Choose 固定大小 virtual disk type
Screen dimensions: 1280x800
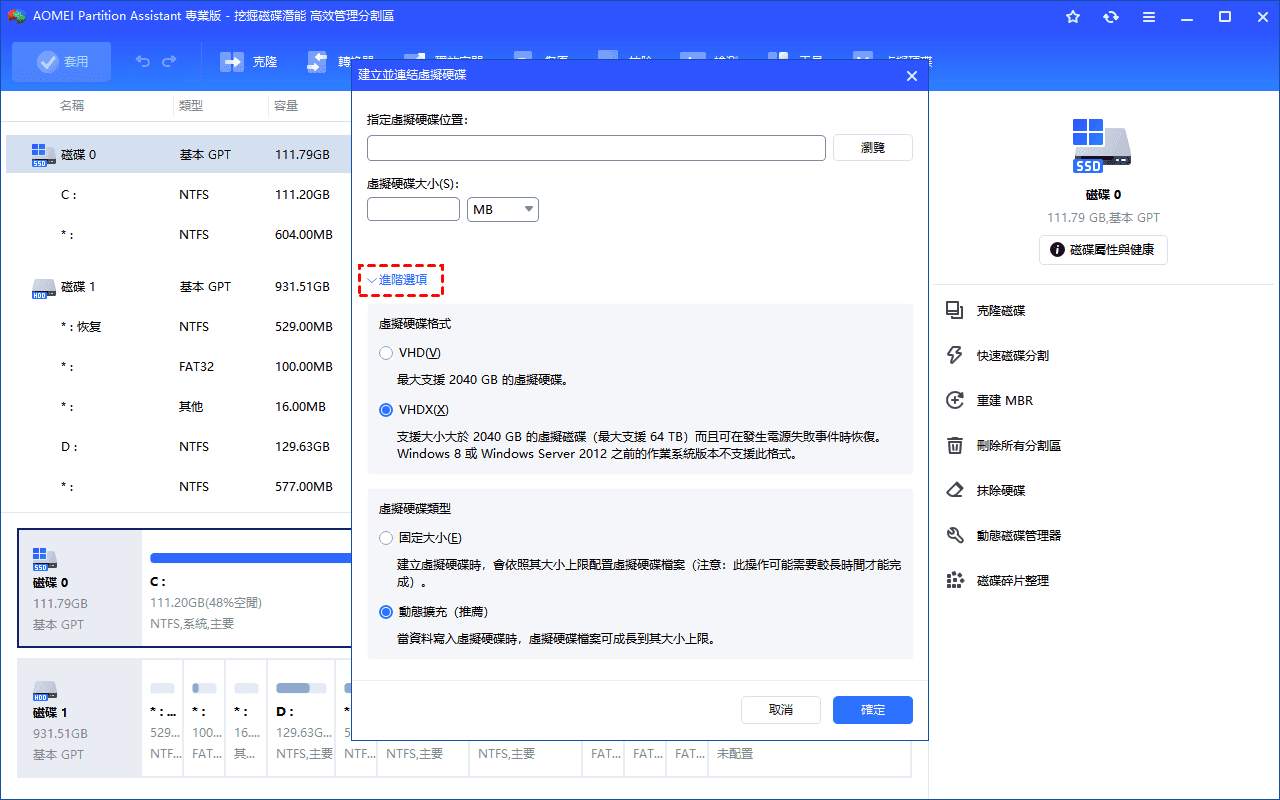point(386,538)
